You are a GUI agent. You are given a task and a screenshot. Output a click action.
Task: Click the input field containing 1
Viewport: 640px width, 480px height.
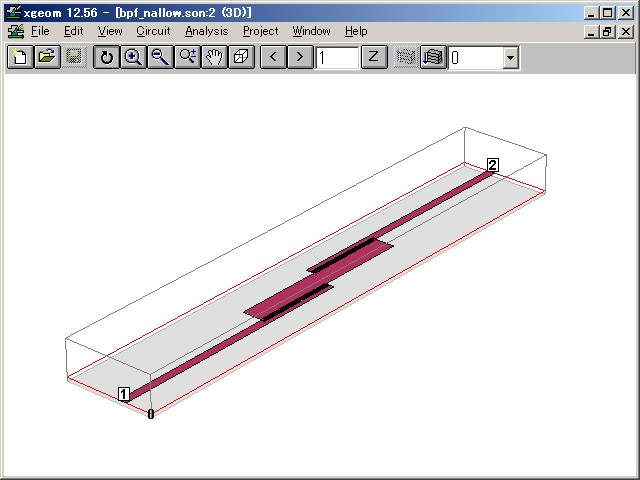pos(337,58)
